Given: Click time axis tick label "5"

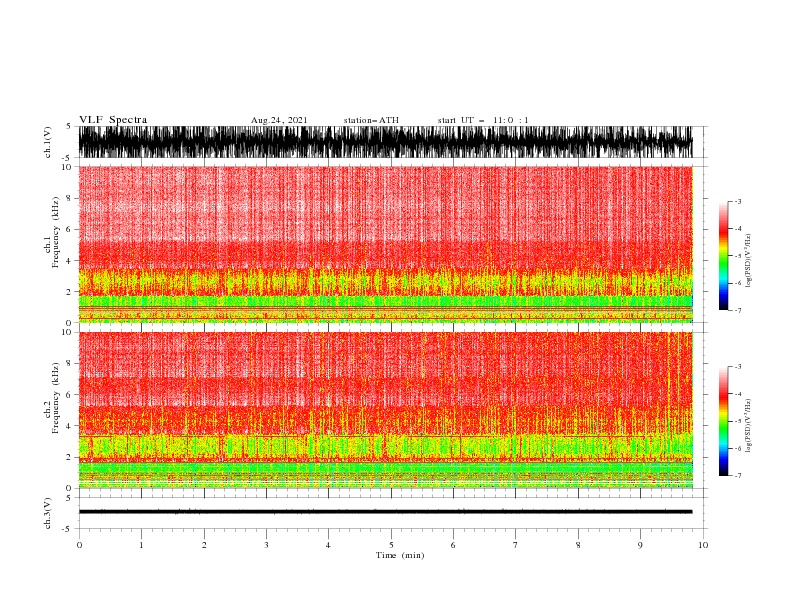Looking at the screenshot, I should (x=391, y=545).
